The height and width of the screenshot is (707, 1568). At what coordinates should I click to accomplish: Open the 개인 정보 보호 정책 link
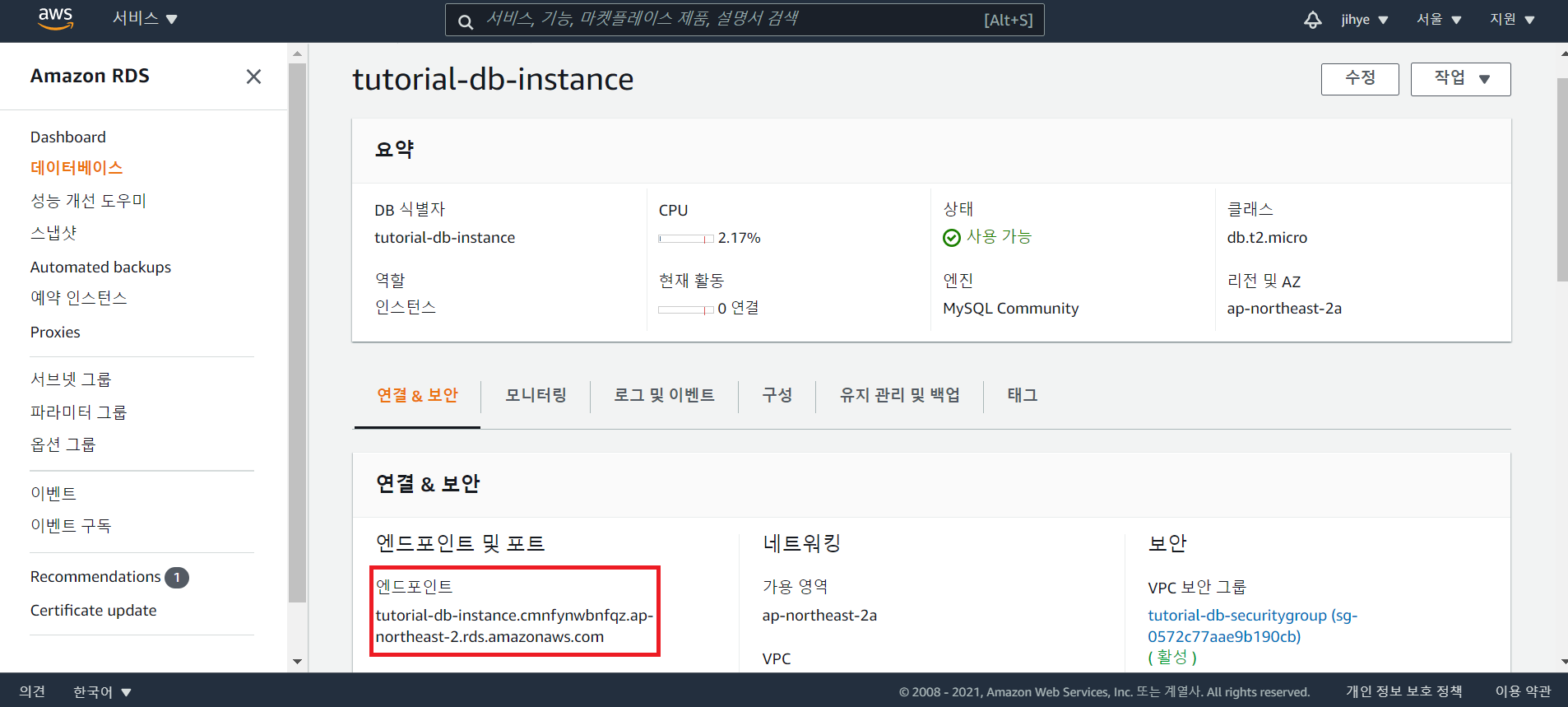coord(1403,691)
